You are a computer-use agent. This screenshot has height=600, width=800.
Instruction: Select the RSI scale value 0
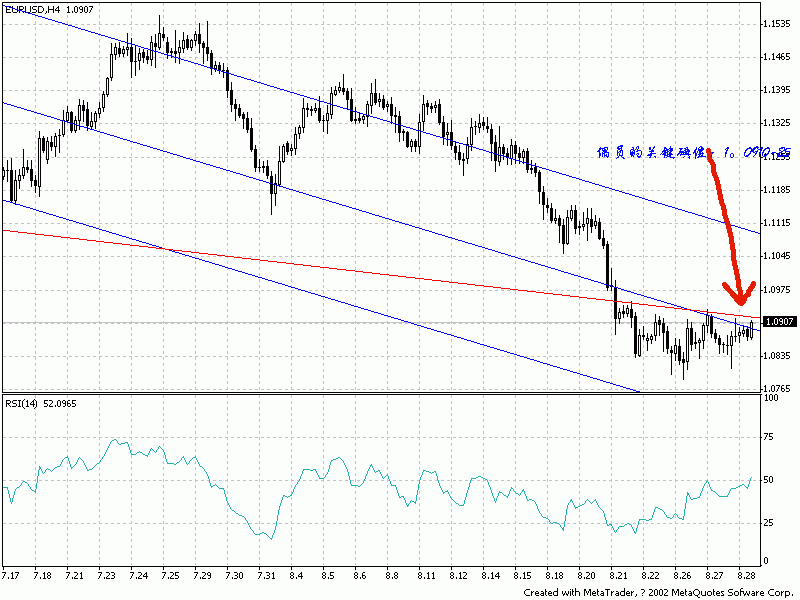pyautogui.click(x=766, y=561)
